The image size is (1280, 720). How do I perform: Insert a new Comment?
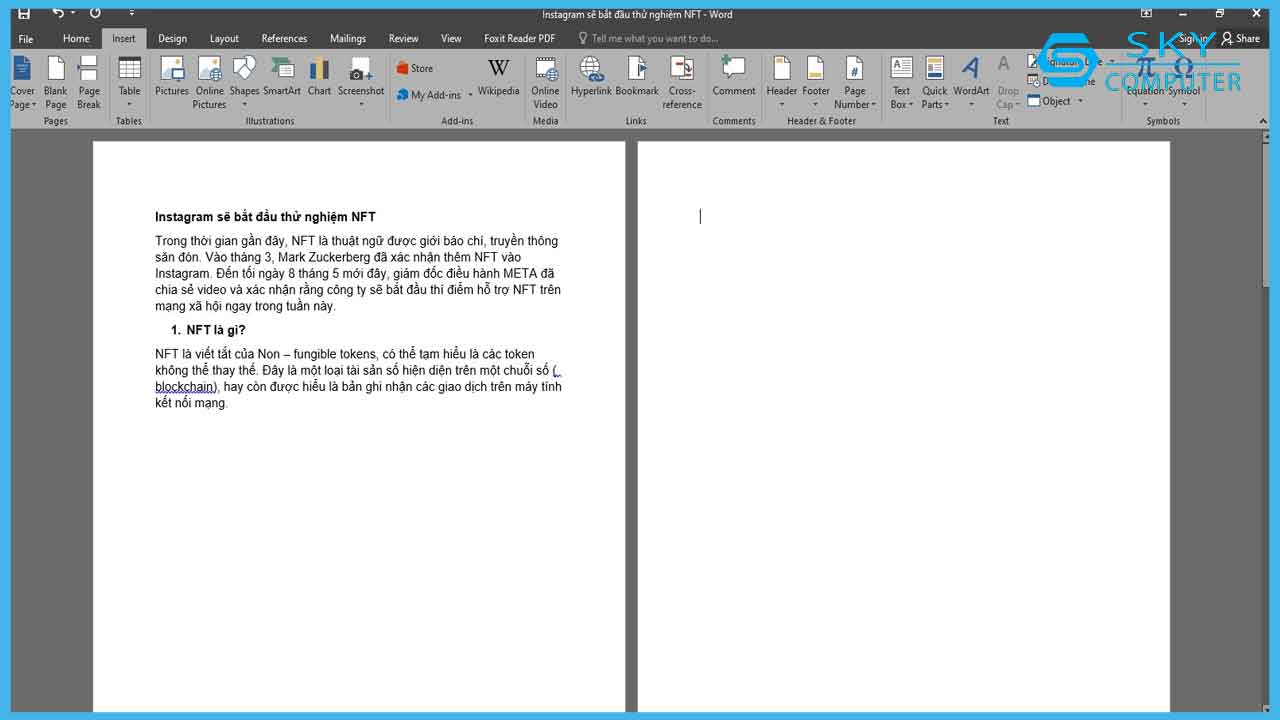[734, 77]
